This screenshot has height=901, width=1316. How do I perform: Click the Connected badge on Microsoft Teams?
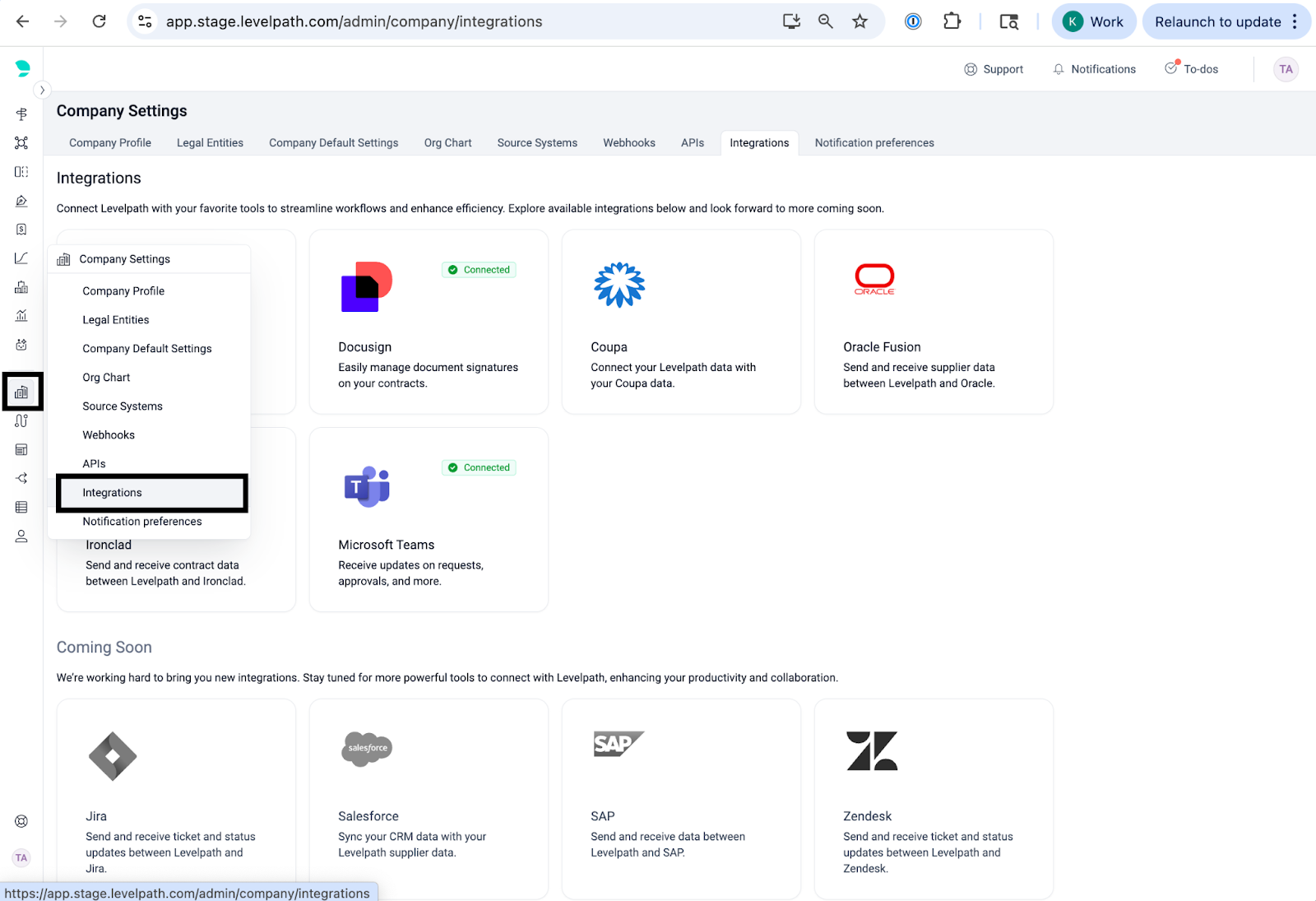click(x=479, y=467)
